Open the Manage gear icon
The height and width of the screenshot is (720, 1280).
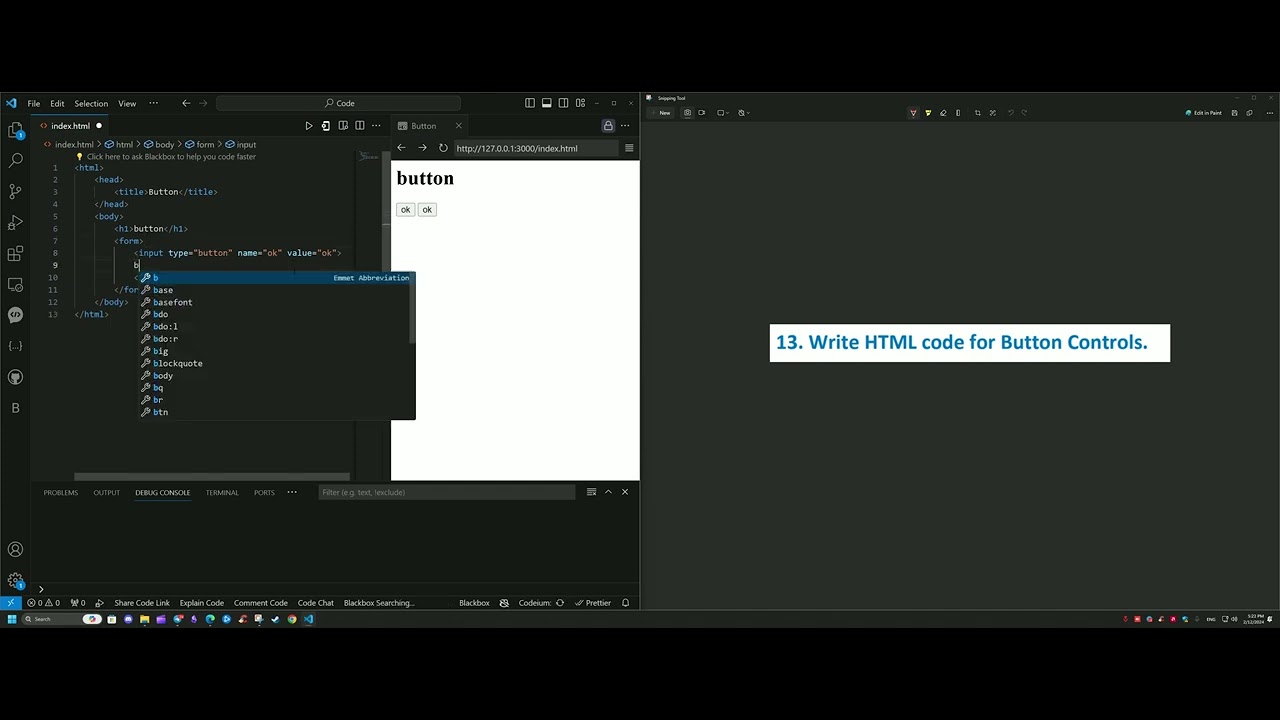point(15,580)
